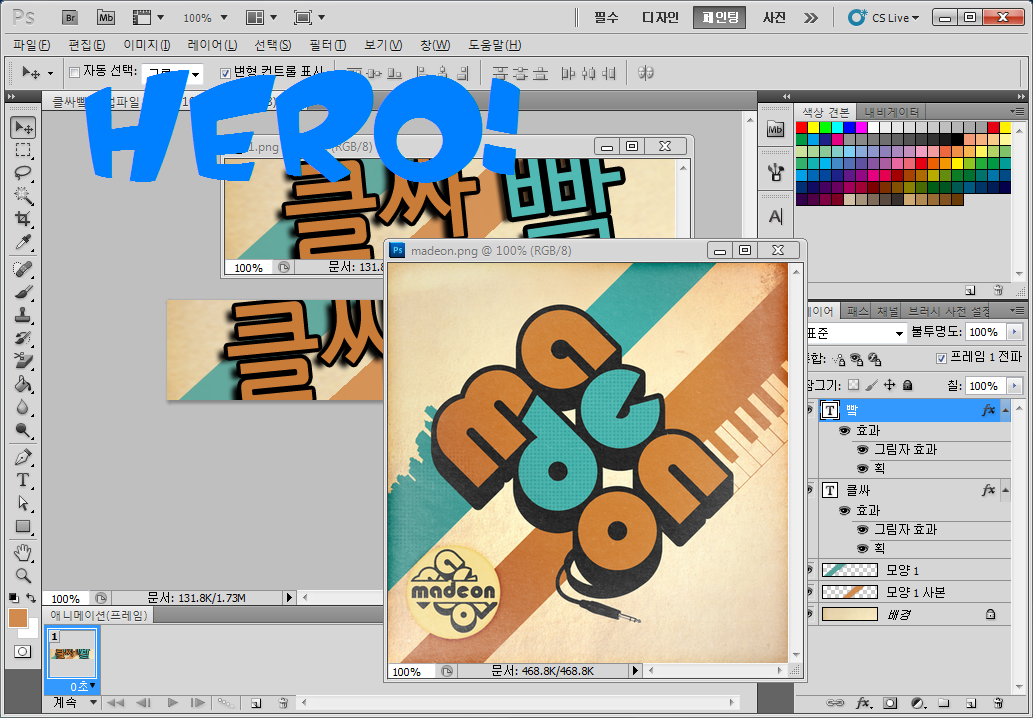Toggle the 프레임 1 전파 checkbox
1033x718 pixels.
point(941,358)
